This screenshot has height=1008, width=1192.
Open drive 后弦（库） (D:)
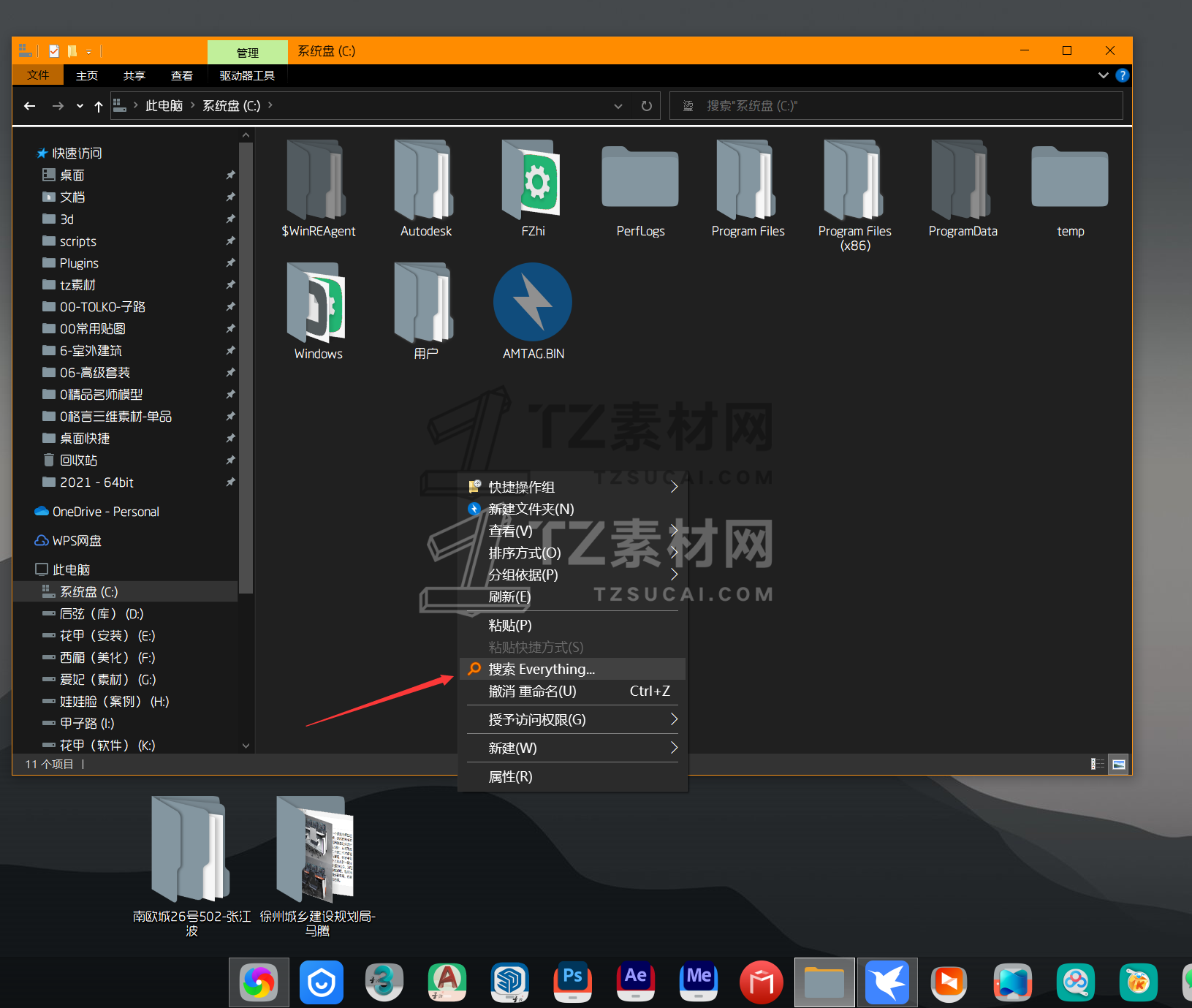[x=102, y=614]
